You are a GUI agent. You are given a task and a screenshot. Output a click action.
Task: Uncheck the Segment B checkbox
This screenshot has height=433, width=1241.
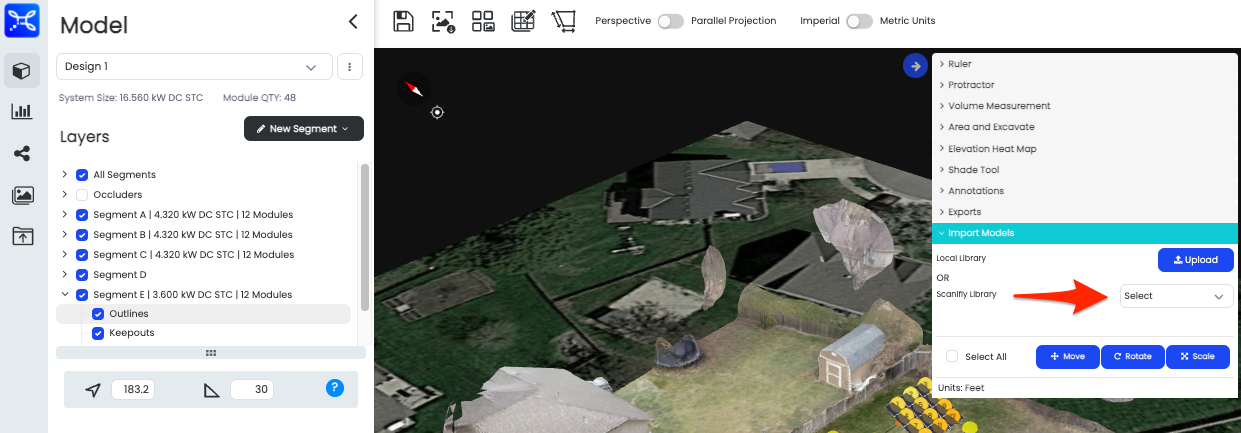[82, 235]
